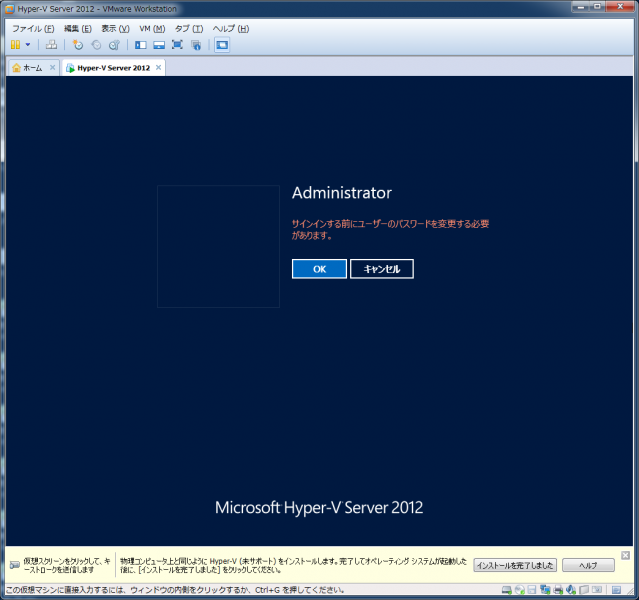Click the Administrator user picture tile

[218, 246]
